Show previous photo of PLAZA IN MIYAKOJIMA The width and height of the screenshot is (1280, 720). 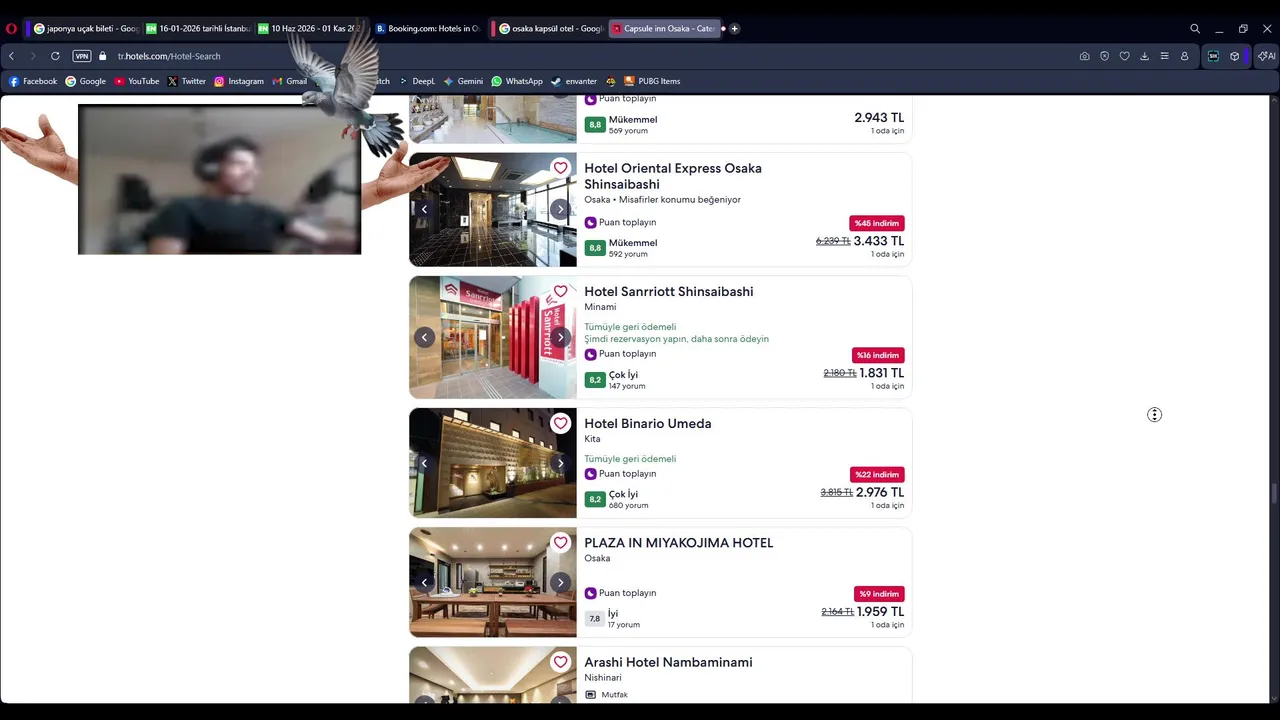(x=424, y=582)
